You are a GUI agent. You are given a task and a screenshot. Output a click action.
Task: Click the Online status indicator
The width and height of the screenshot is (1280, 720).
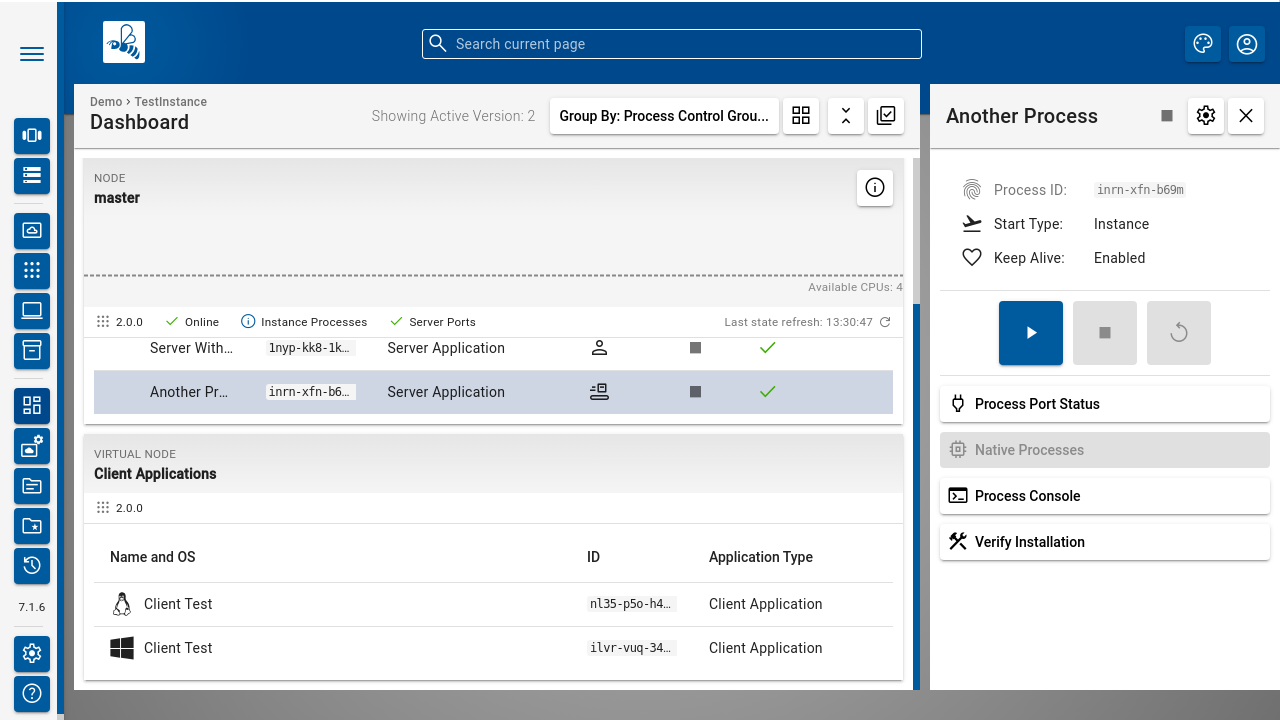[x=192, y=322]
